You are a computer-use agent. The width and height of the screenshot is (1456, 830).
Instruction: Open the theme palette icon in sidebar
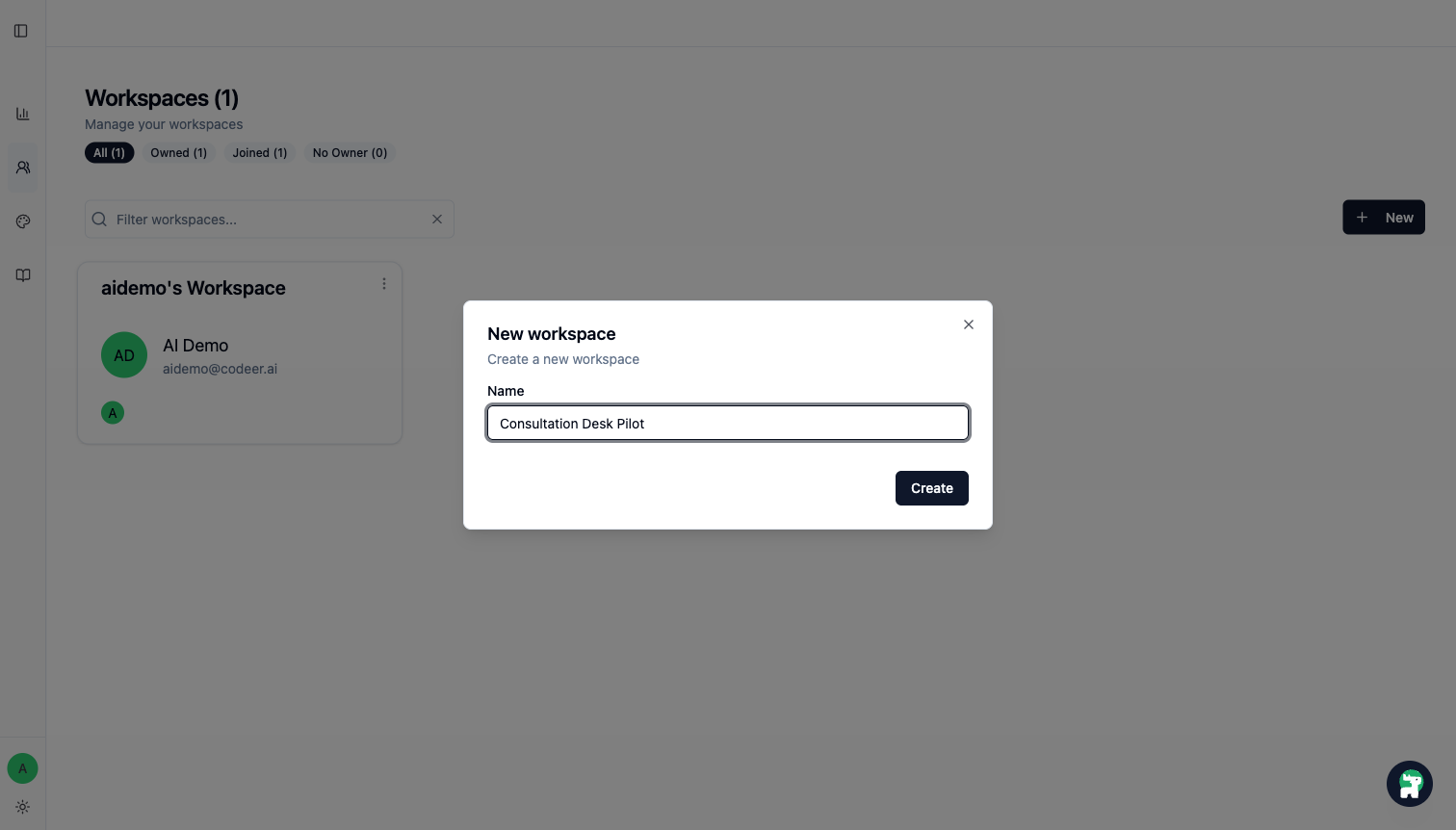22,221
